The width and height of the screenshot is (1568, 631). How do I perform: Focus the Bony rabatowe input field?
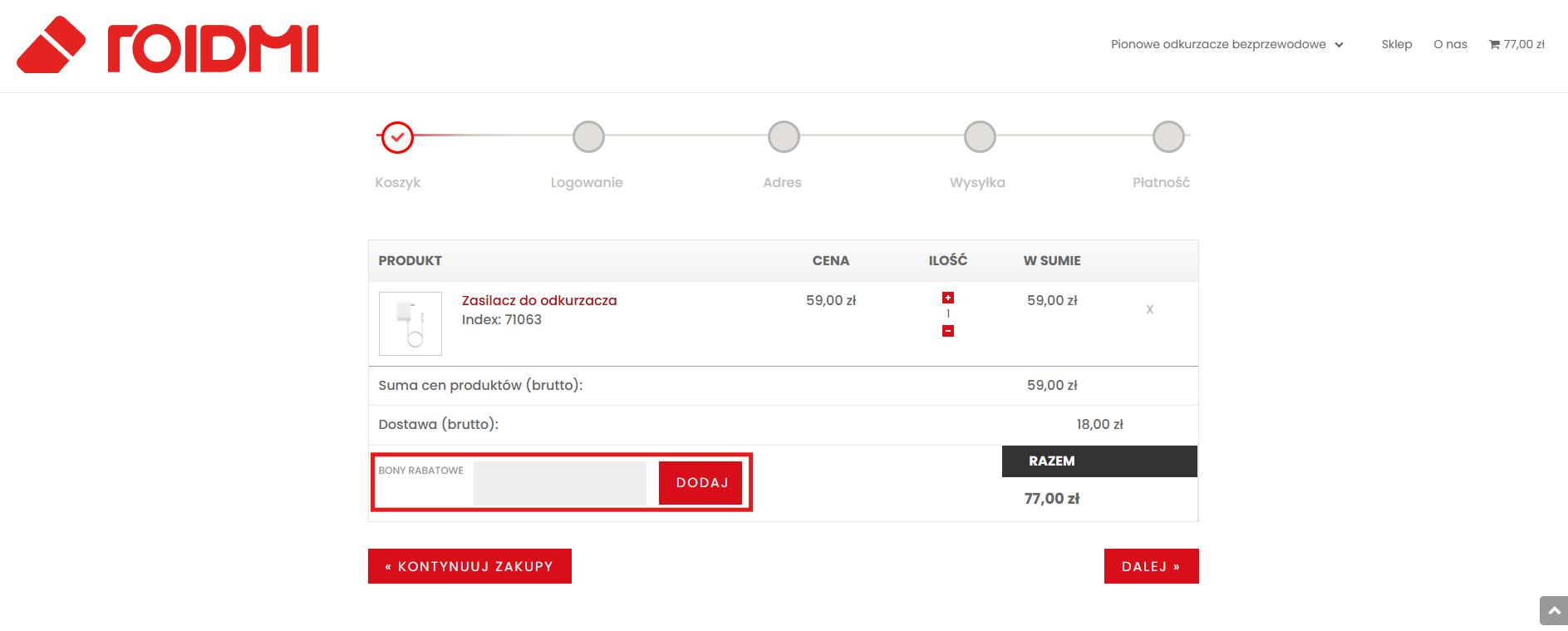(559, 483)
